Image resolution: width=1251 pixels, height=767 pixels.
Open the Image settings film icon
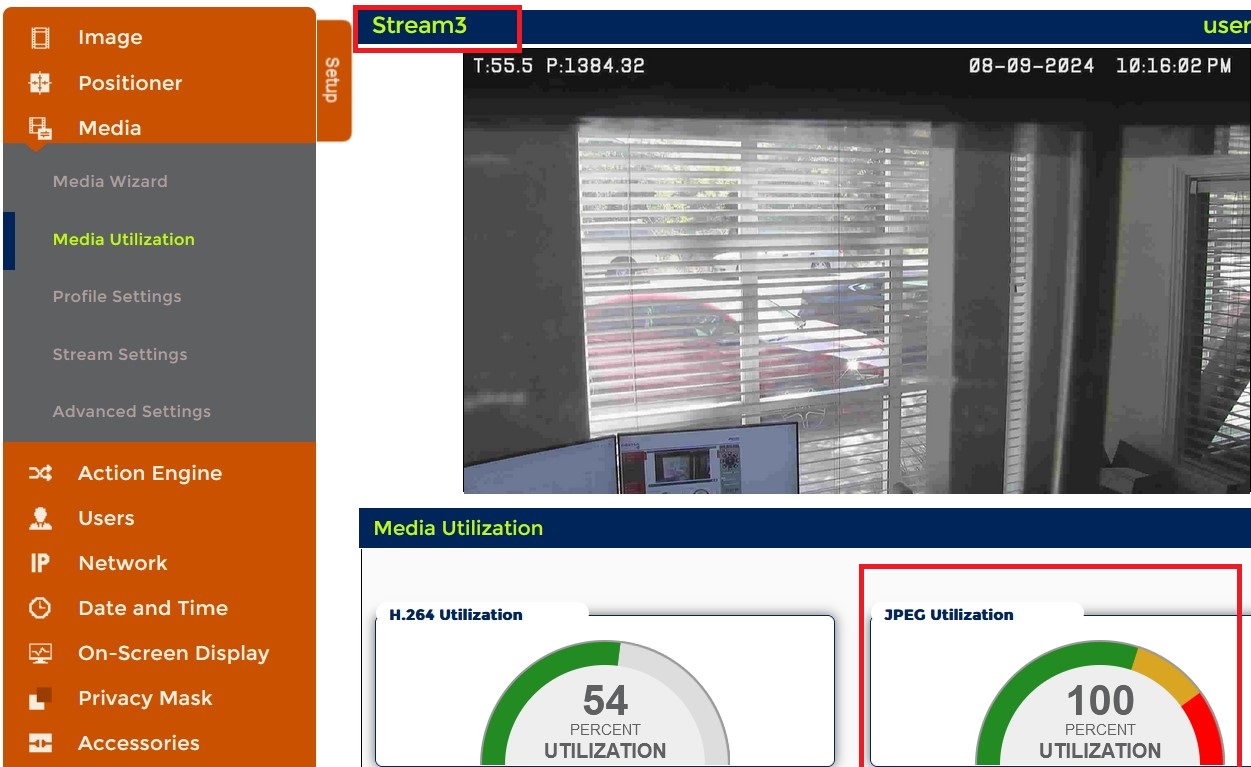coord(40,38)
